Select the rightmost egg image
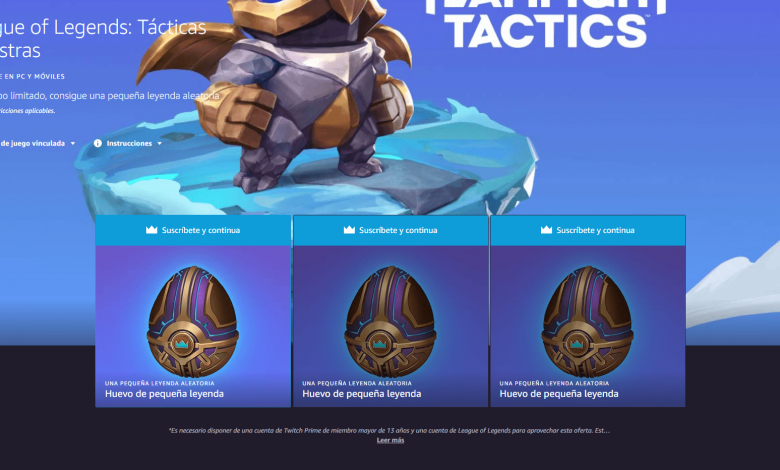This screenshot has width=780, height=470. pyautogui.click(x=587, y=321)
